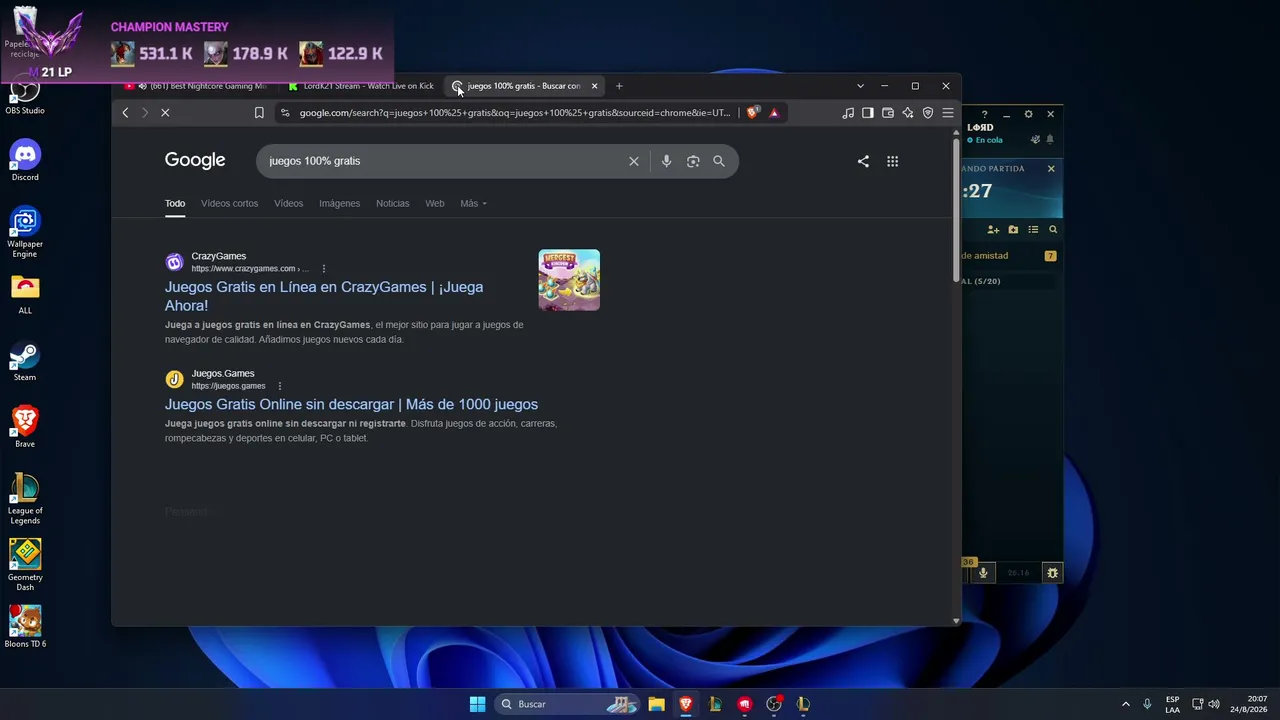
Task: Focus the browser address bar URL
Action: [x=515, y=113]
